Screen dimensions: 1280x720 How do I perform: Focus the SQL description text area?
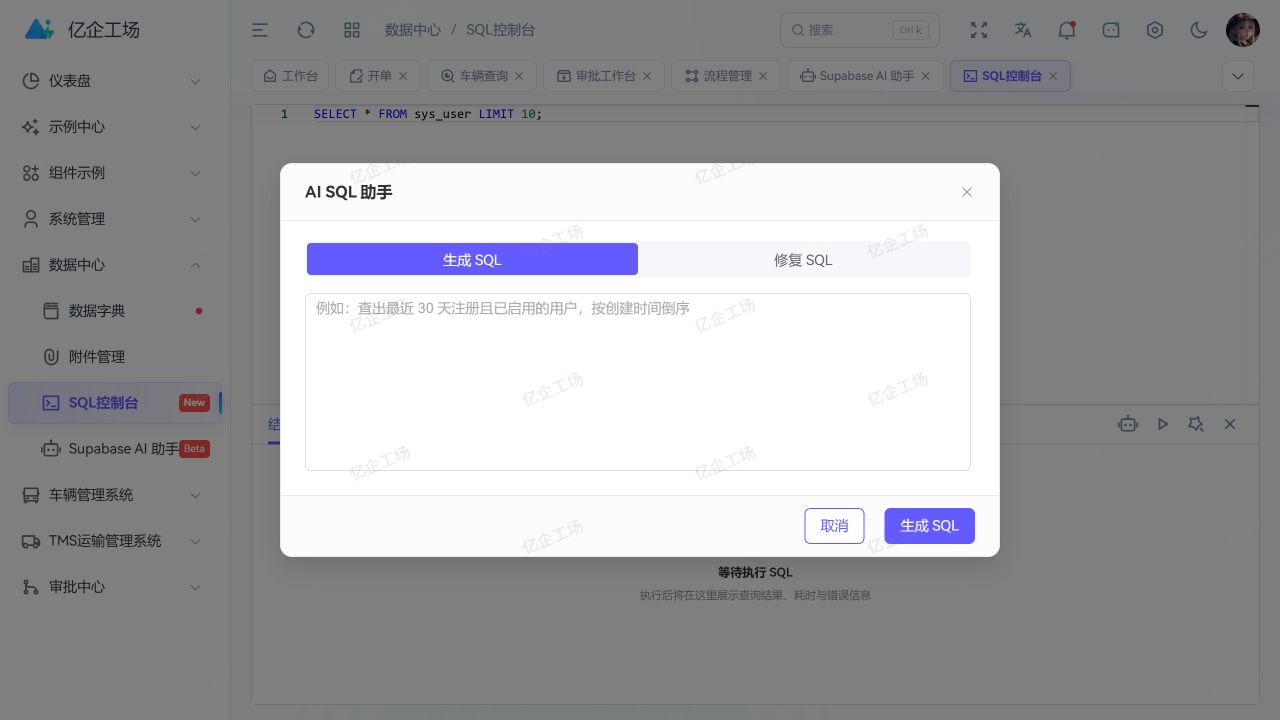tap(638, 382)
